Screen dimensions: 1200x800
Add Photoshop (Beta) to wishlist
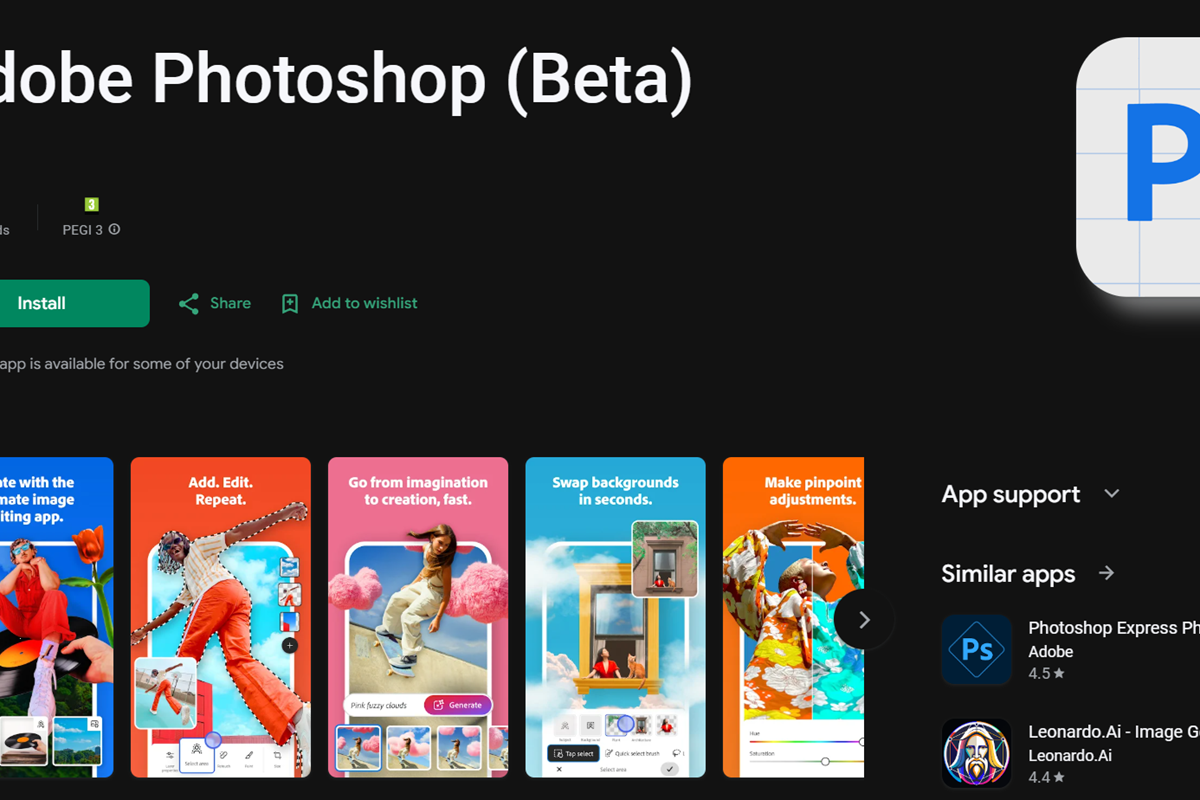click(349, 303)
